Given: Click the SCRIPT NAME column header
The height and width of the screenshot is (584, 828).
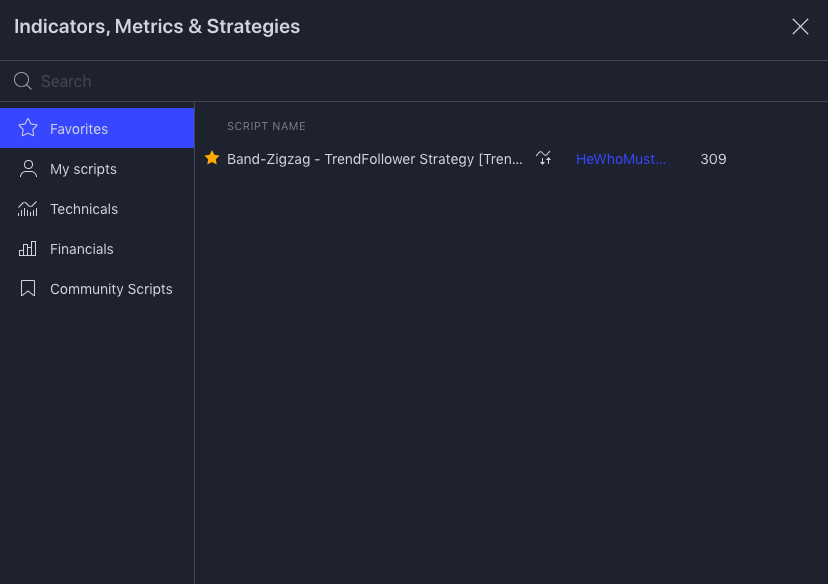Looking at the screenshot, I should pos(266,126).
